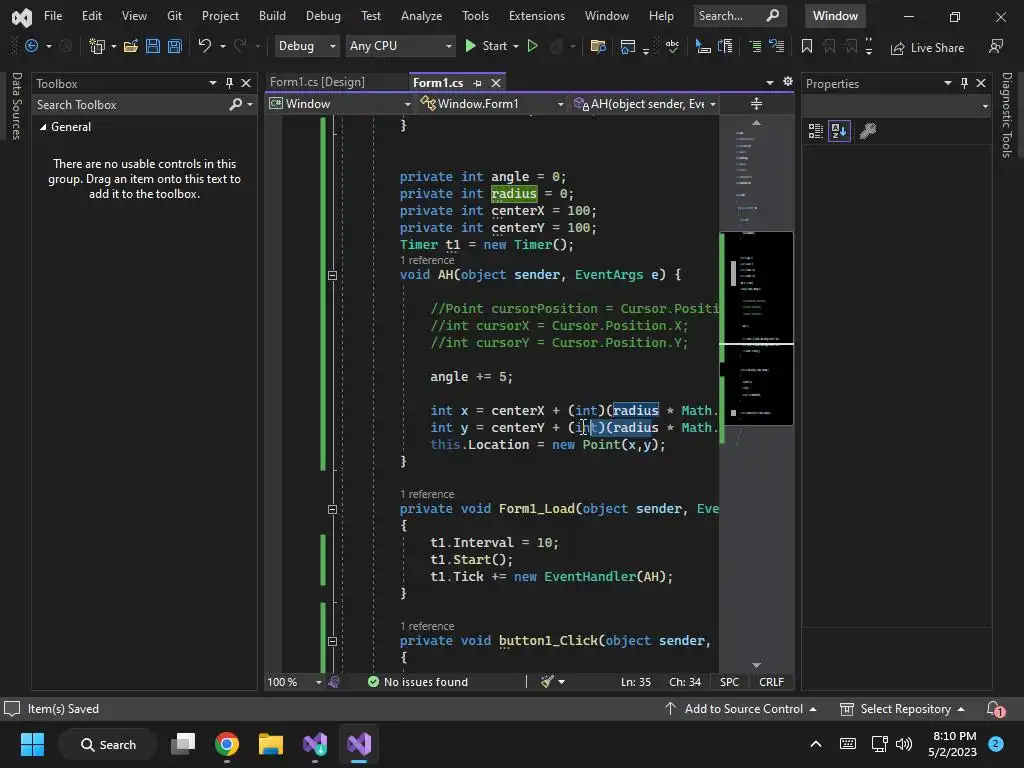
Task: Click the Categorized view icon in Properties
Action: point(815,131)
